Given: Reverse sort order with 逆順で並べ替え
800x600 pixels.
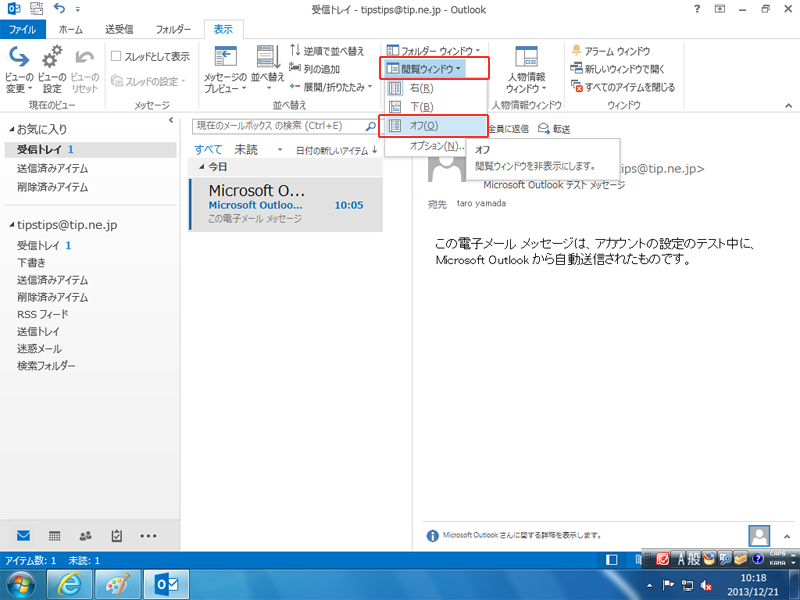Looking at the screenshot, I should [x=327, y=51].
